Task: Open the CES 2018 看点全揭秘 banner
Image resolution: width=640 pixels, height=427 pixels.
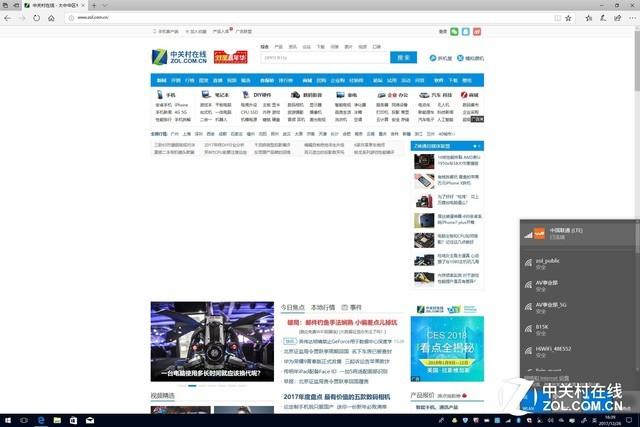Action: 447,349
